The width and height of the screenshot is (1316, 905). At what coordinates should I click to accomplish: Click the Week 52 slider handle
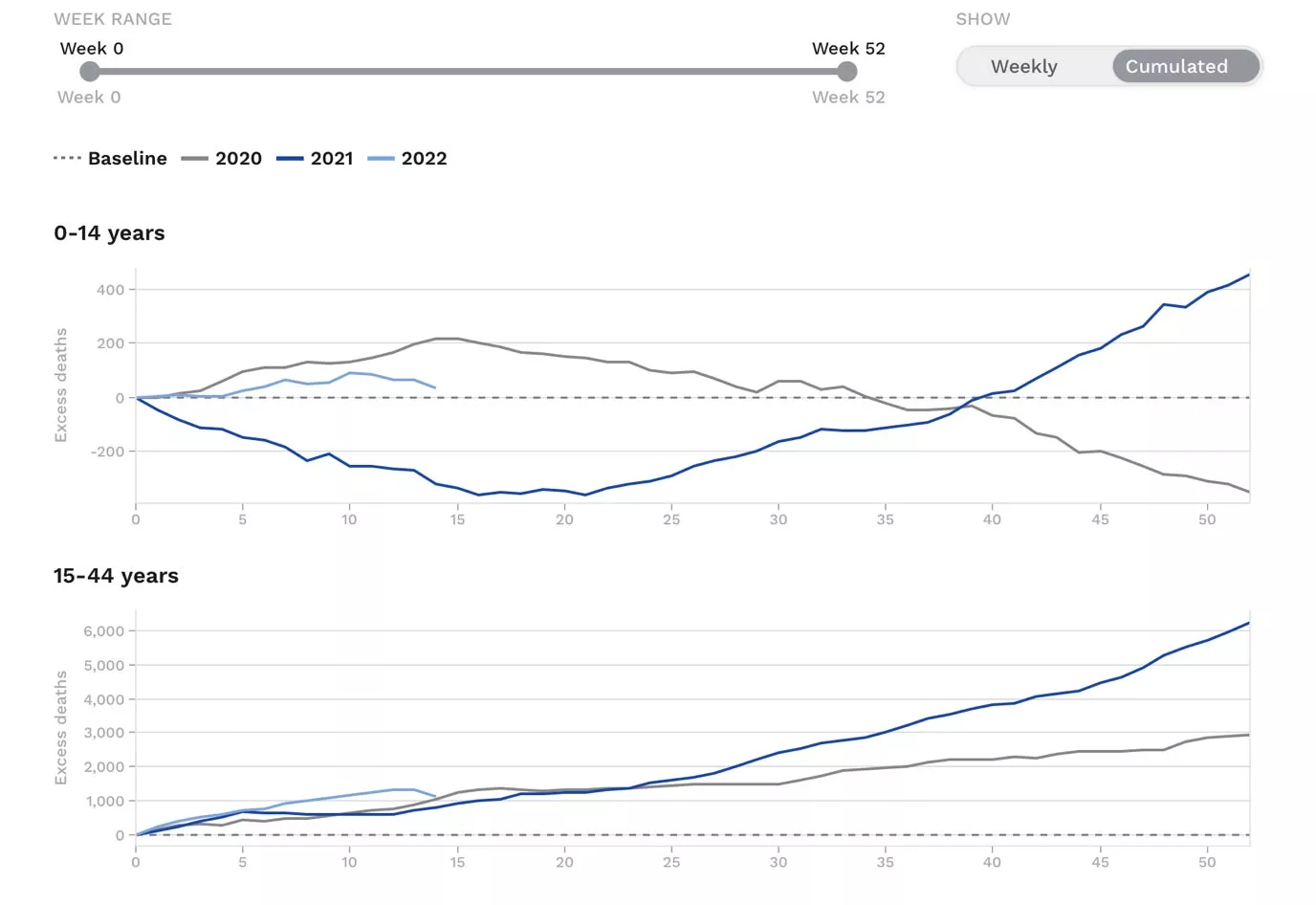846,72
